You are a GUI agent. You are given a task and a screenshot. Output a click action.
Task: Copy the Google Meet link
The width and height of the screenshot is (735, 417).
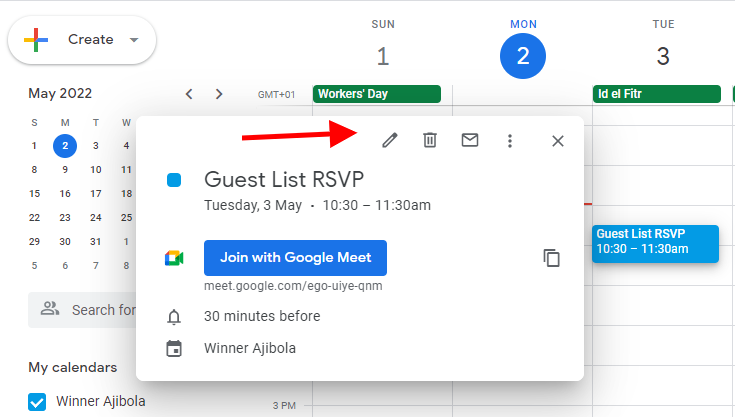[x=552, y=258]
